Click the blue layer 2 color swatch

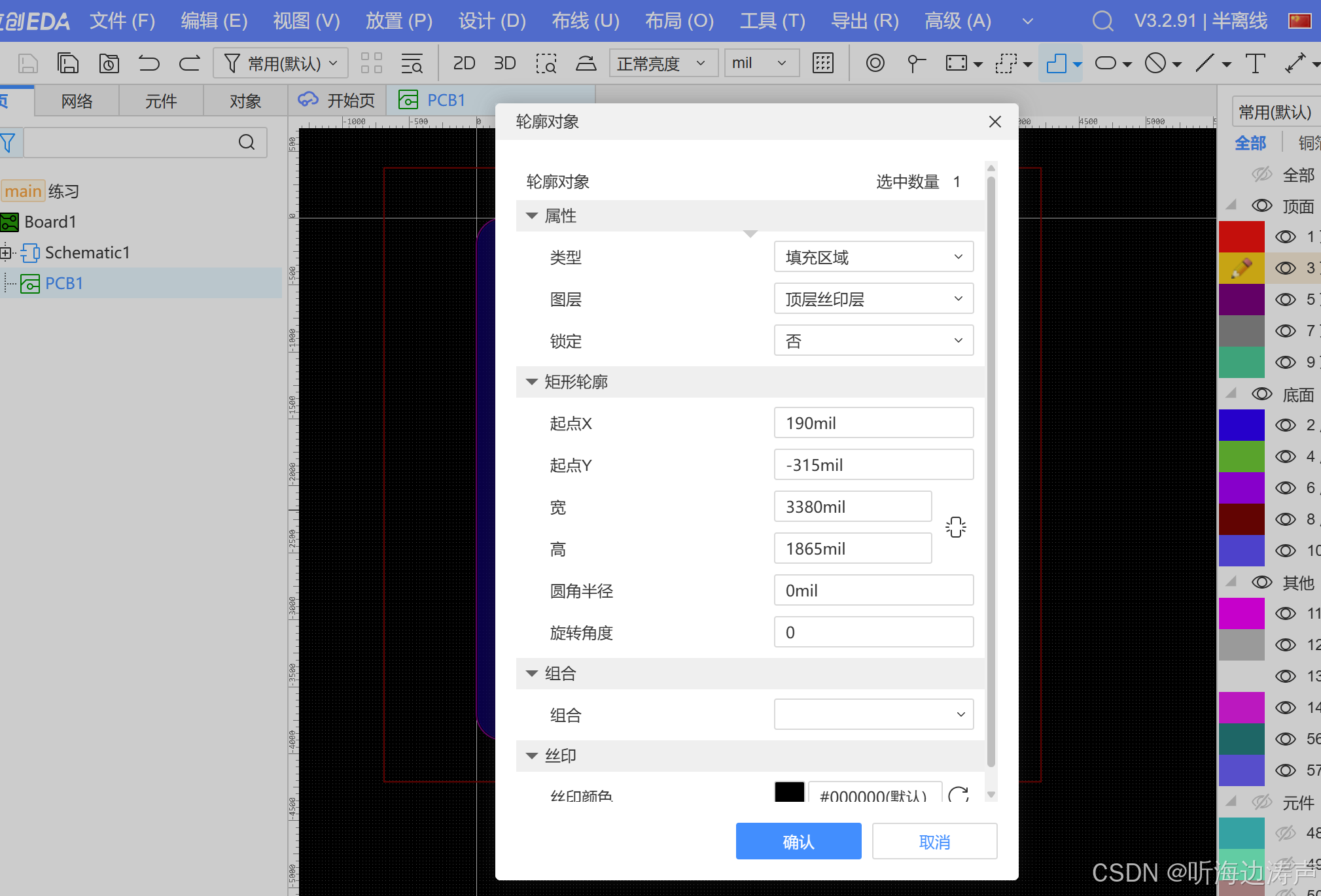point(1241,425)
